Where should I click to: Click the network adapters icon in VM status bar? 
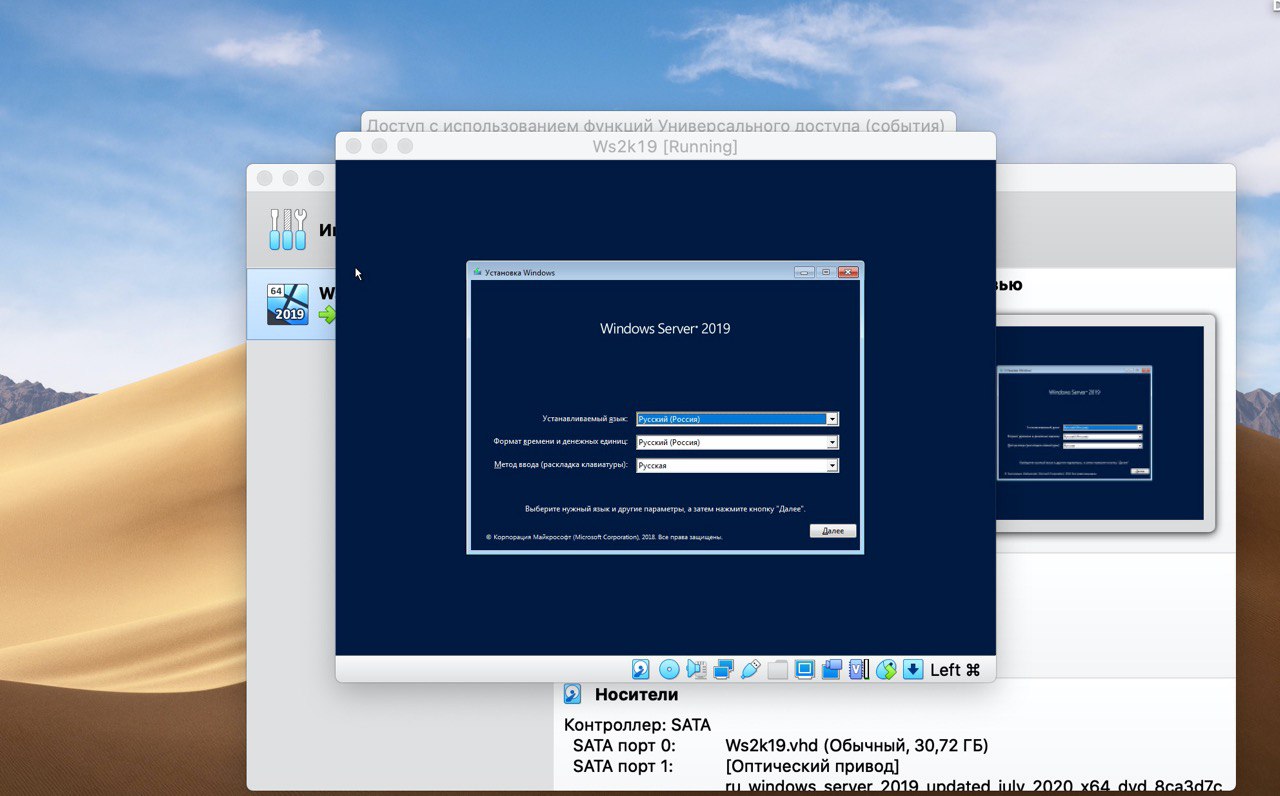724,670
